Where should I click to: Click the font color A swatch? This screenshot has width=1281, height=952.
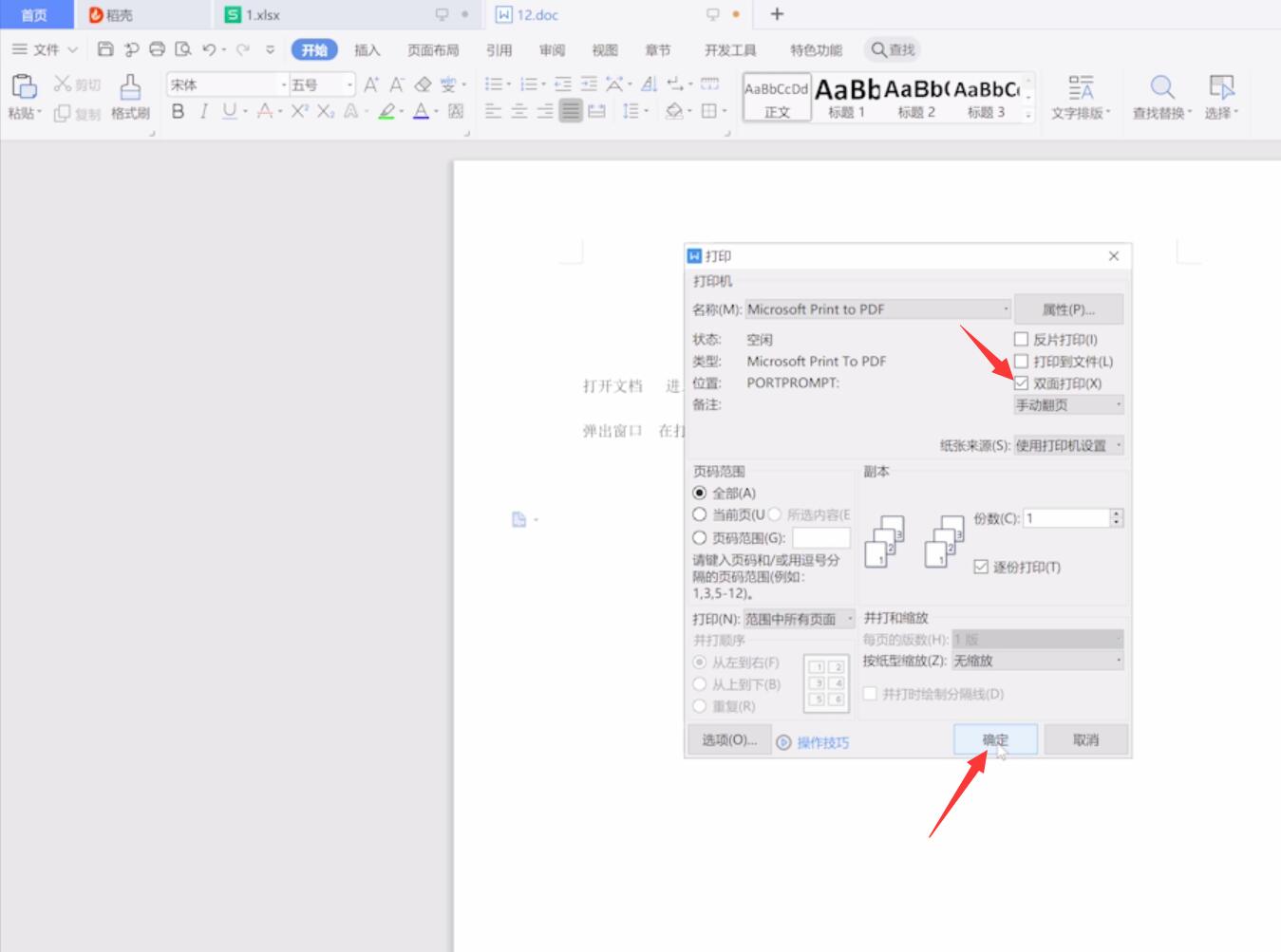(421, 112)
